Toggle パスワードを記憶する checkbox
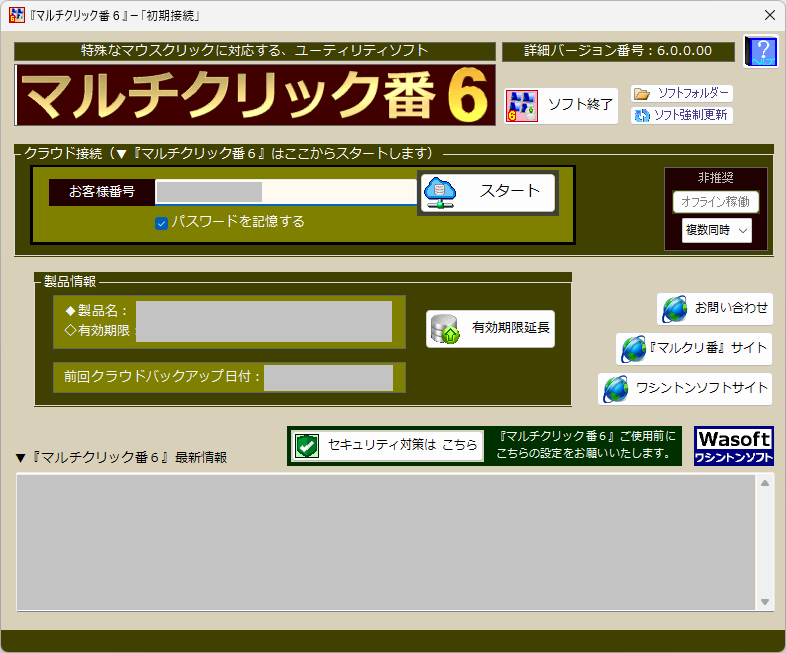The image size is (786, 653). [x=161, y=223]
